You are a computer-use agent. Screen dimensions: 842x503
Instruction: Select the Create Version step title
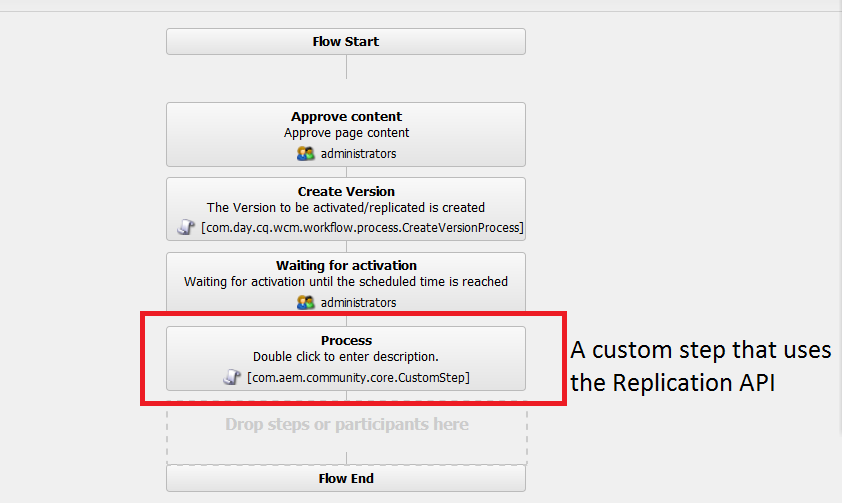[346, 192]
